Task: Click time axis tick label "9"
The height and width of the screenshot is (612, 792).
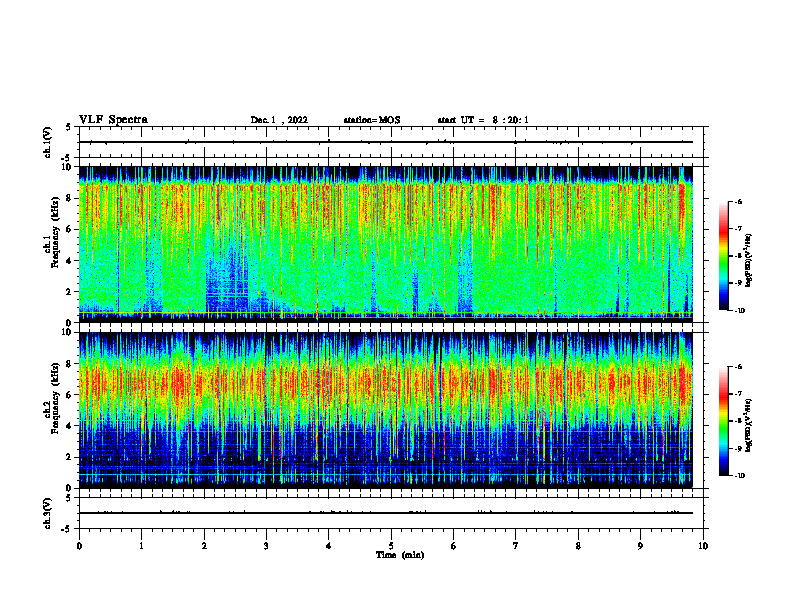Action: 640,546
